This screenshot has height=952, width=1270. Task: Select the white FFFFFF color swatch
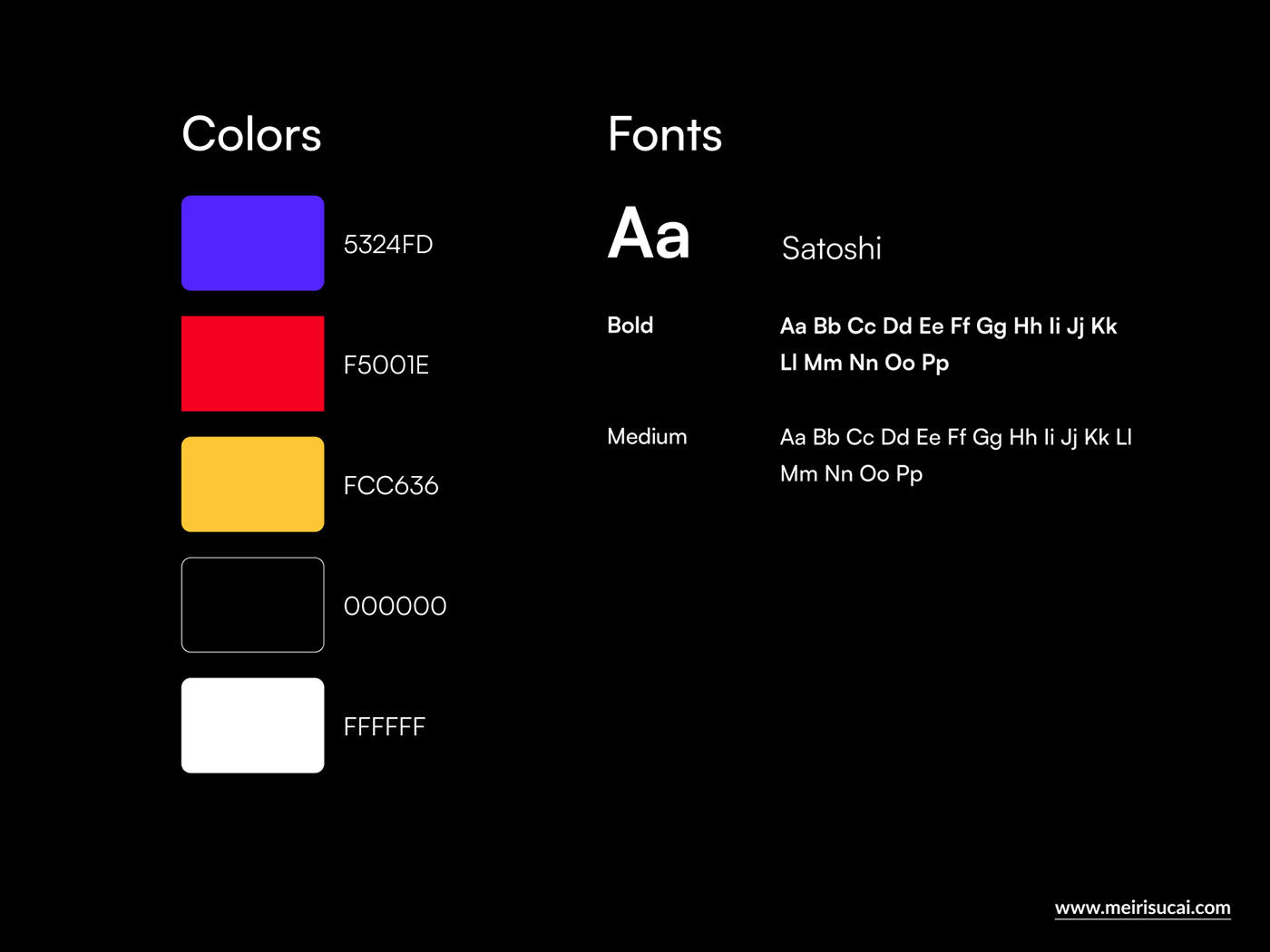pos(252,725)
